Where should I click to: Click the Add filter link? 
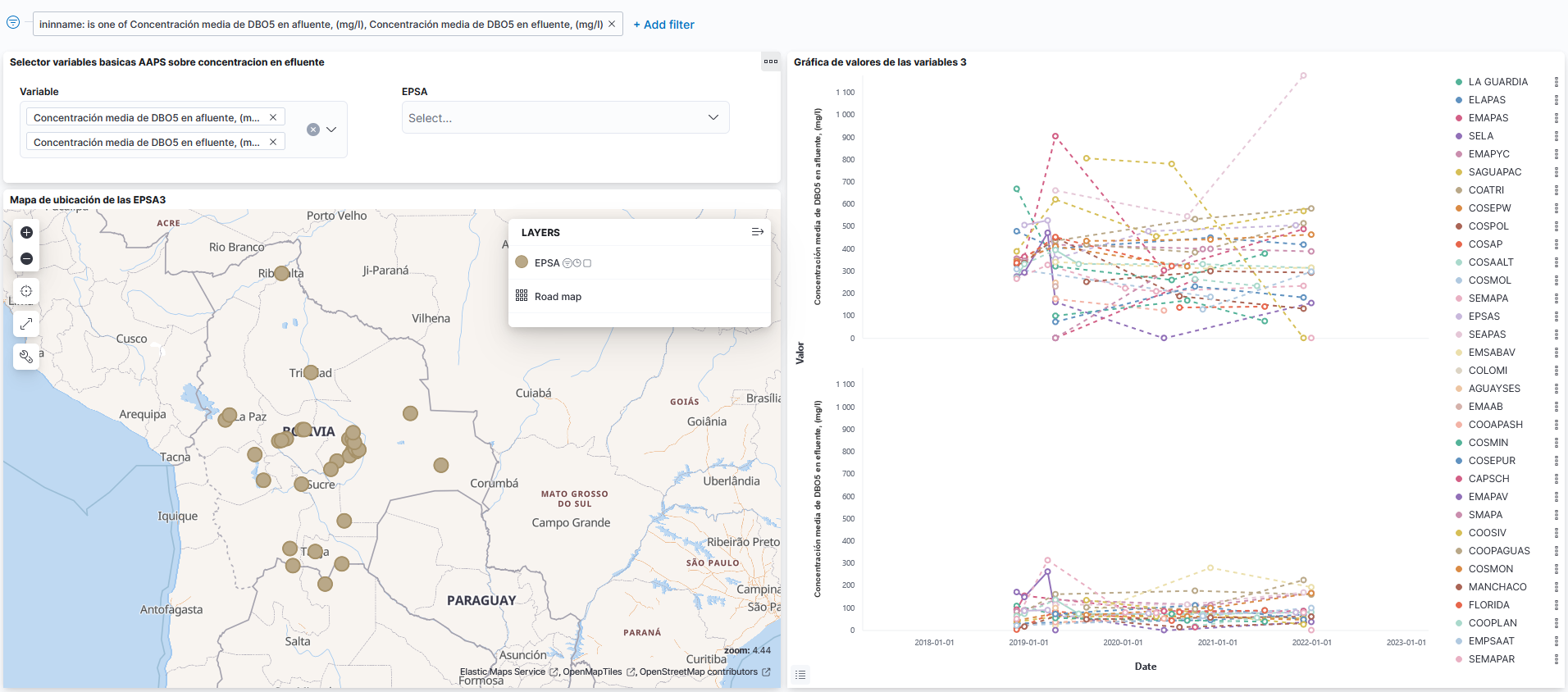[x=663, y=25]
